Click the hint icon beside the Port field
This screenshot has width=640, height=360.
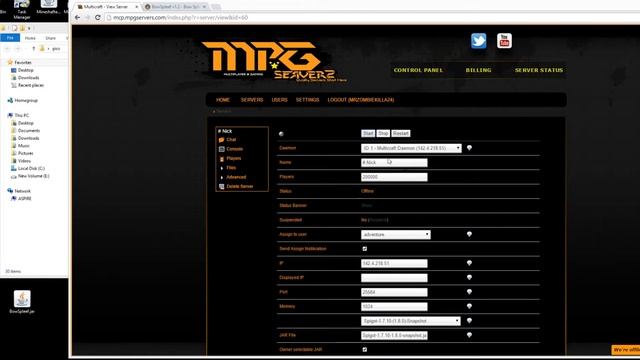click(x=469, y=292)
